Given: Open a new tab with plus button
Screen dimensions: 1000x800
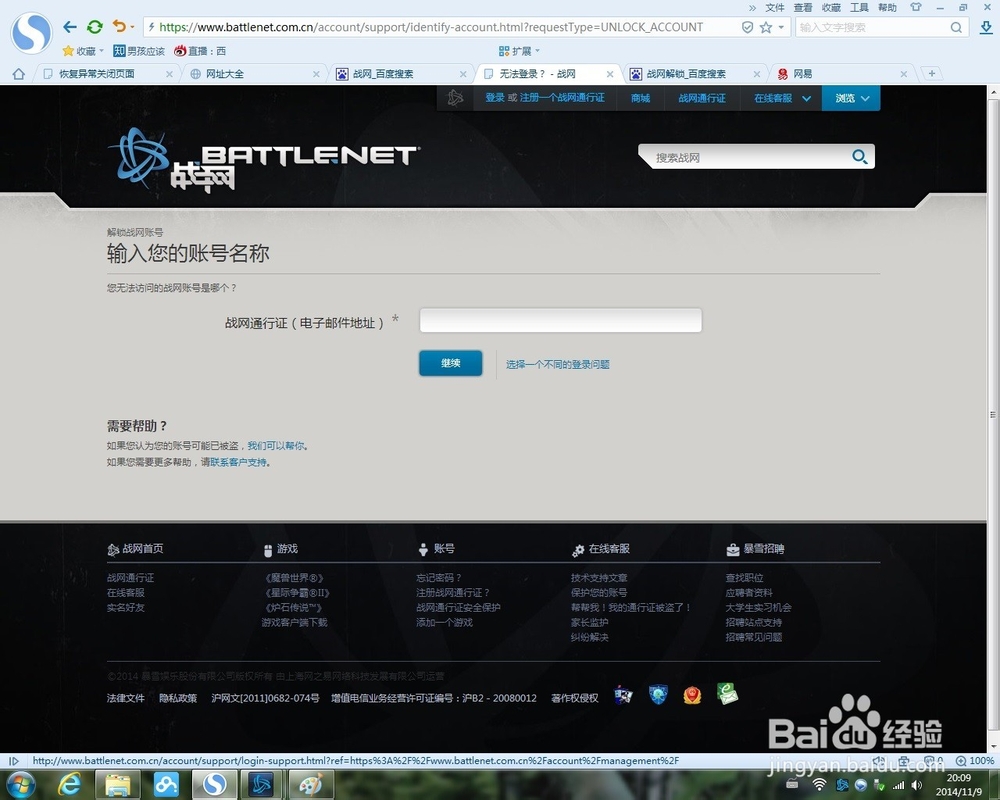Looking at the screenshot, I should (932, 73).
